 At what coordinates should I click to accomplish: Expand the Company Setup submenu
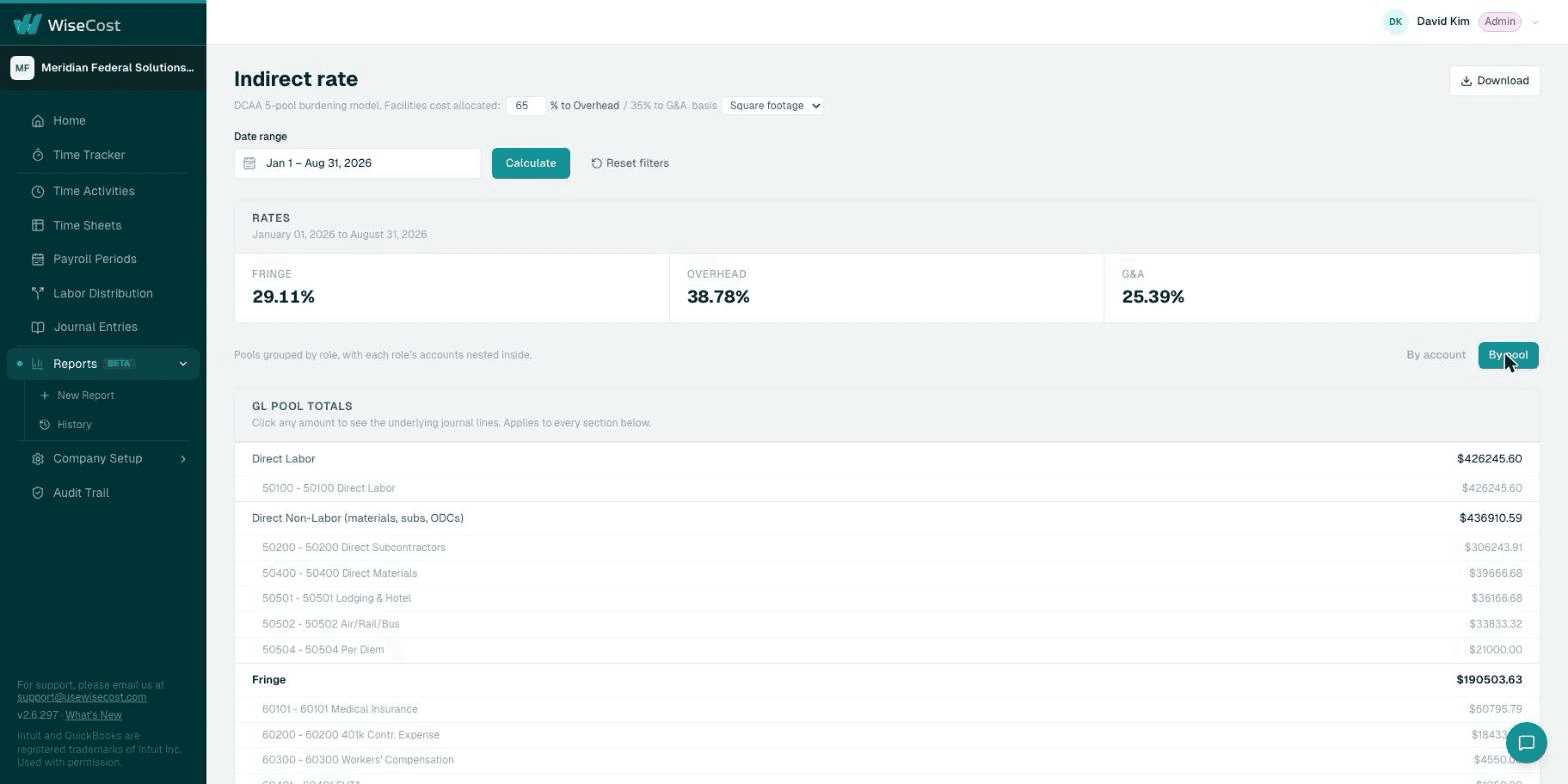point(183,459)
